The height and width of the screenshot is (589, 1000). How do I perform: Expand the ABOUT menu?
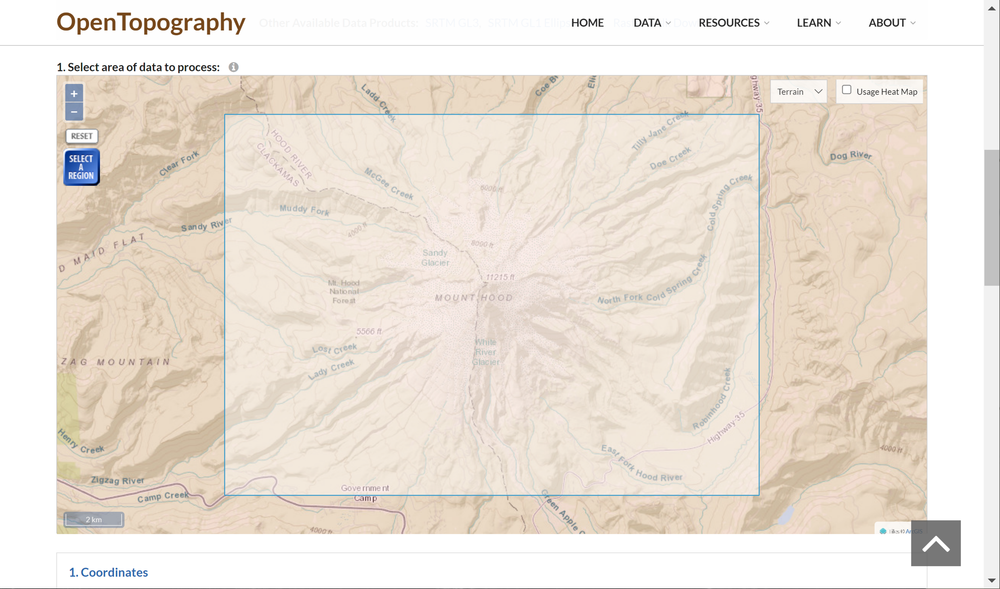[x=892, y=22]
